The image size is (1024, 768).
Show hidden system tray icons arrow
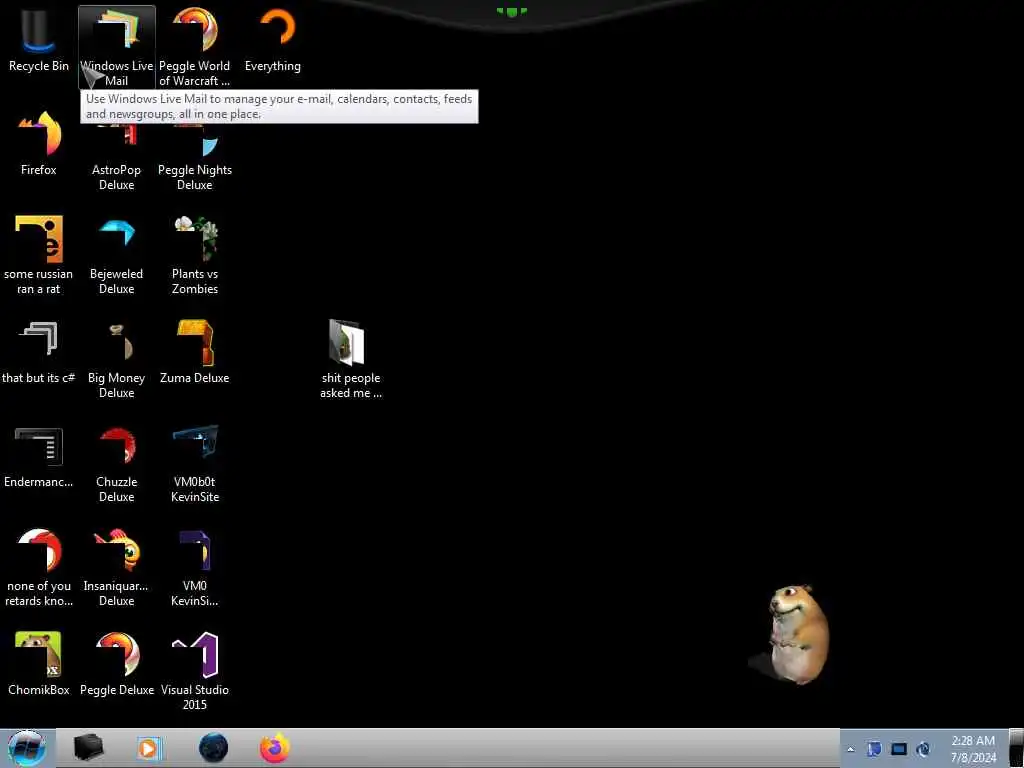pyautogui.click(x=850, y=749)
